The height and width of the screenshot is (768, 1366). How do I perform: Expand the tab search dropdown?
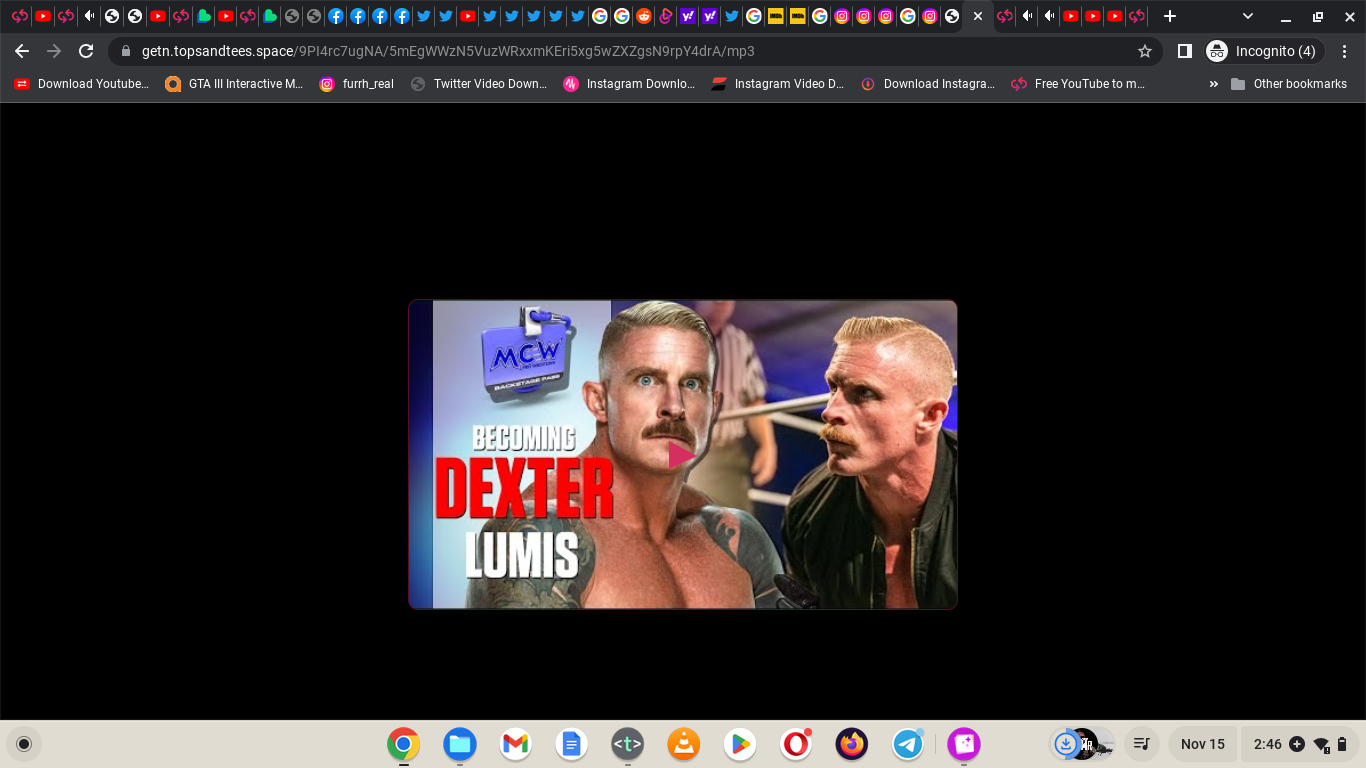tap(1248, 16)
